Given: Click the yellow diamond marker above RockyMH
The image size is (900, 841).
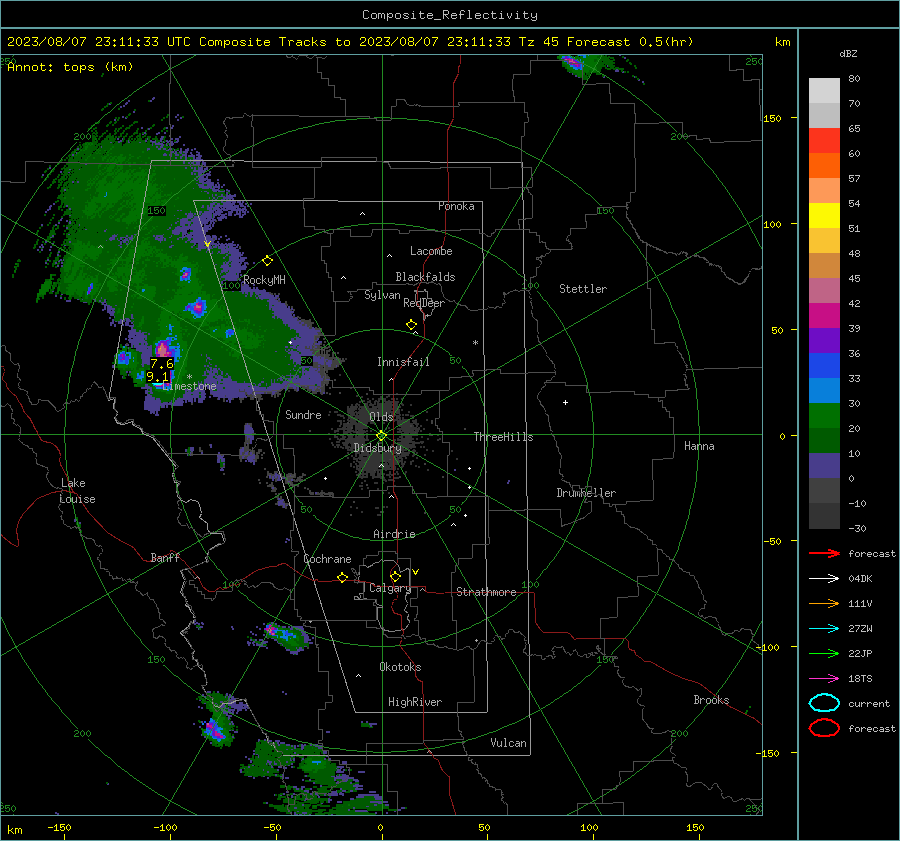Looking at the screenshot, I should pos(267,261).
